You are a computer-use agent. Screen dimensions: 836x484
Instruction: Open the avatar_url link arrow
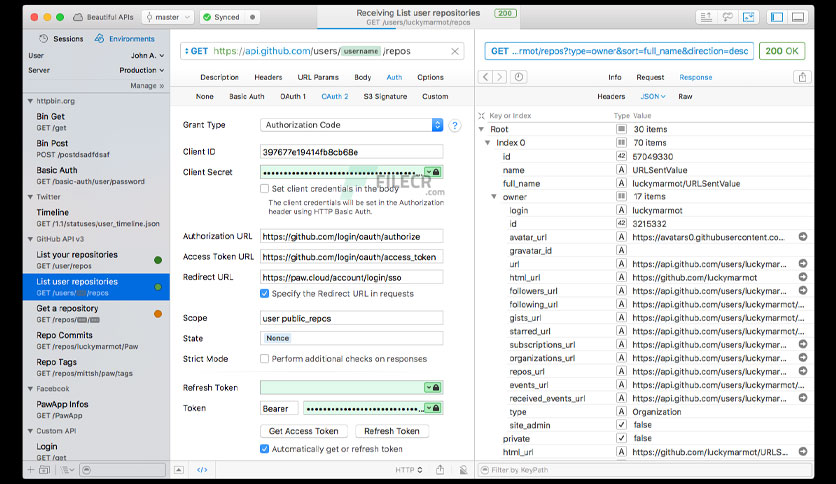click(x=802, y=237)
